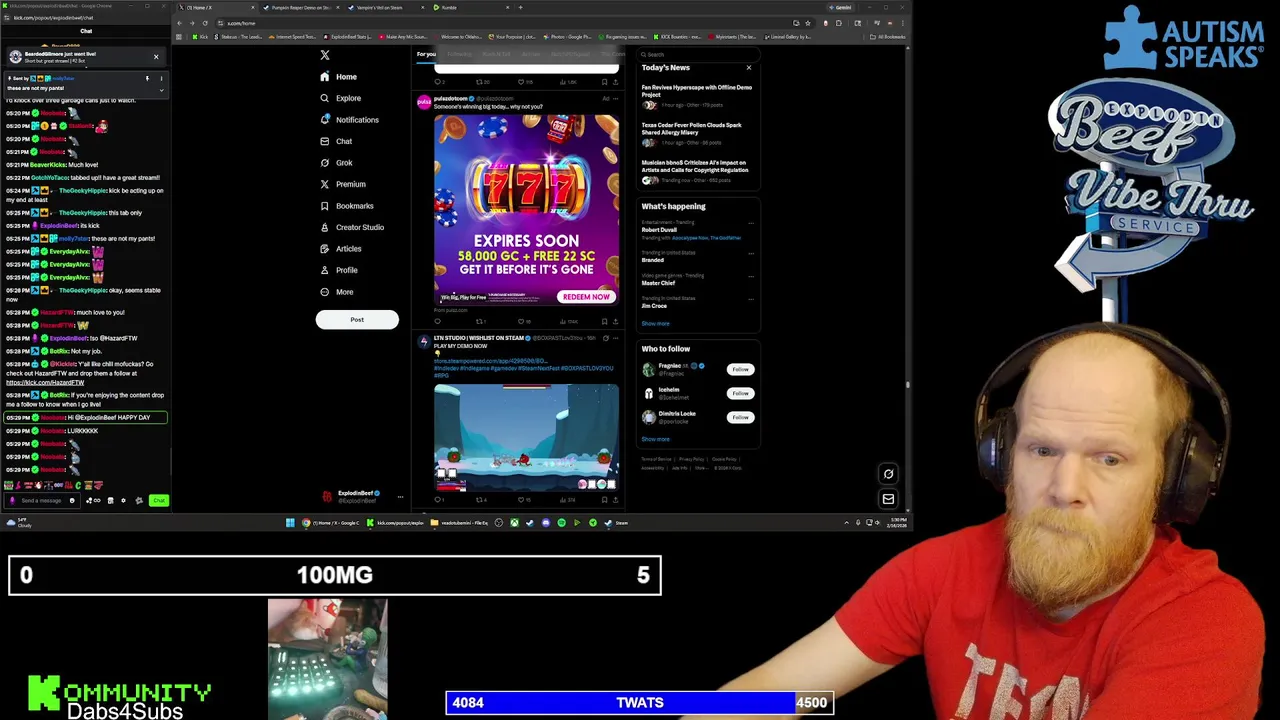Click the Post button
The width and height of the screenshot is (1280, 720).
coord(357,319)
